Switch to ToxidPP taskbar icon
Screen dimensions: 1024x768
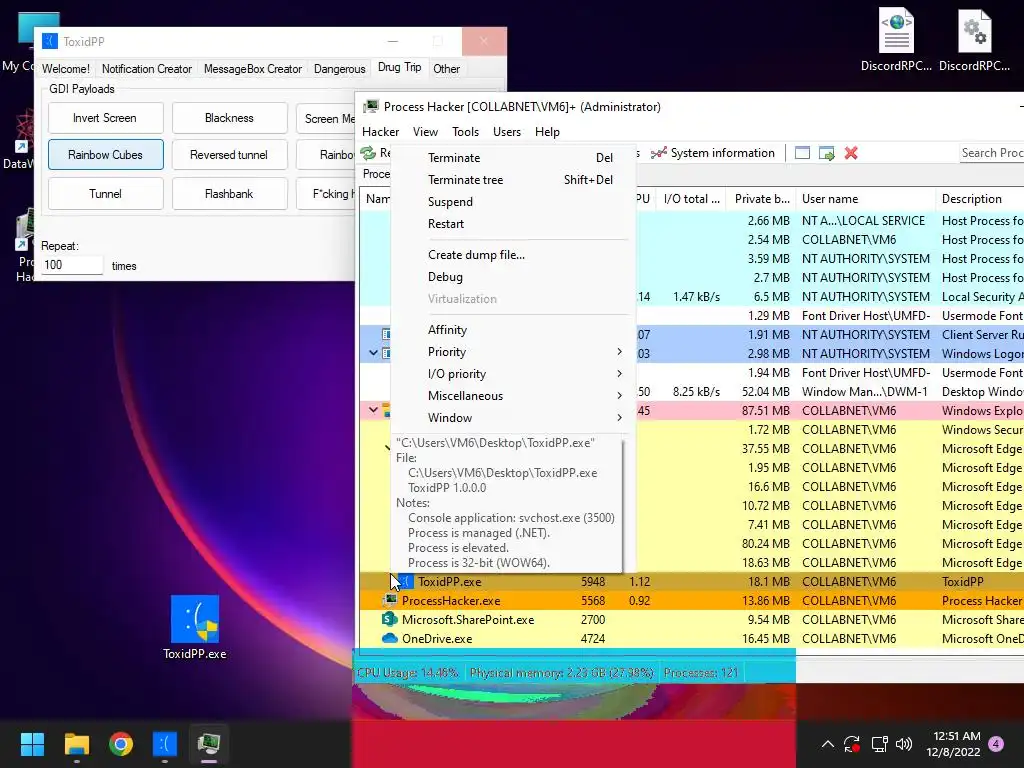(165, 744)
